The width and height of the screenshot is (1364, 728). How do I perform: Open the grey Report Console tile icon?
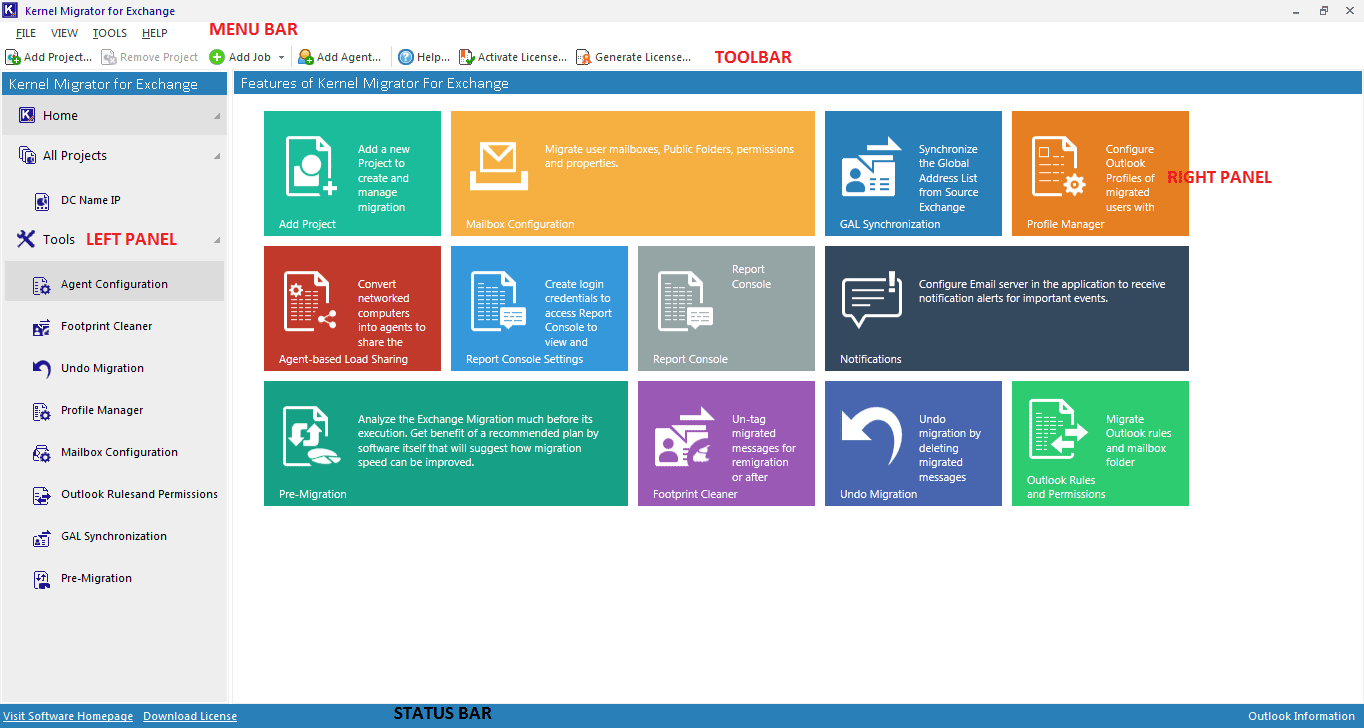tap(685, 301)
